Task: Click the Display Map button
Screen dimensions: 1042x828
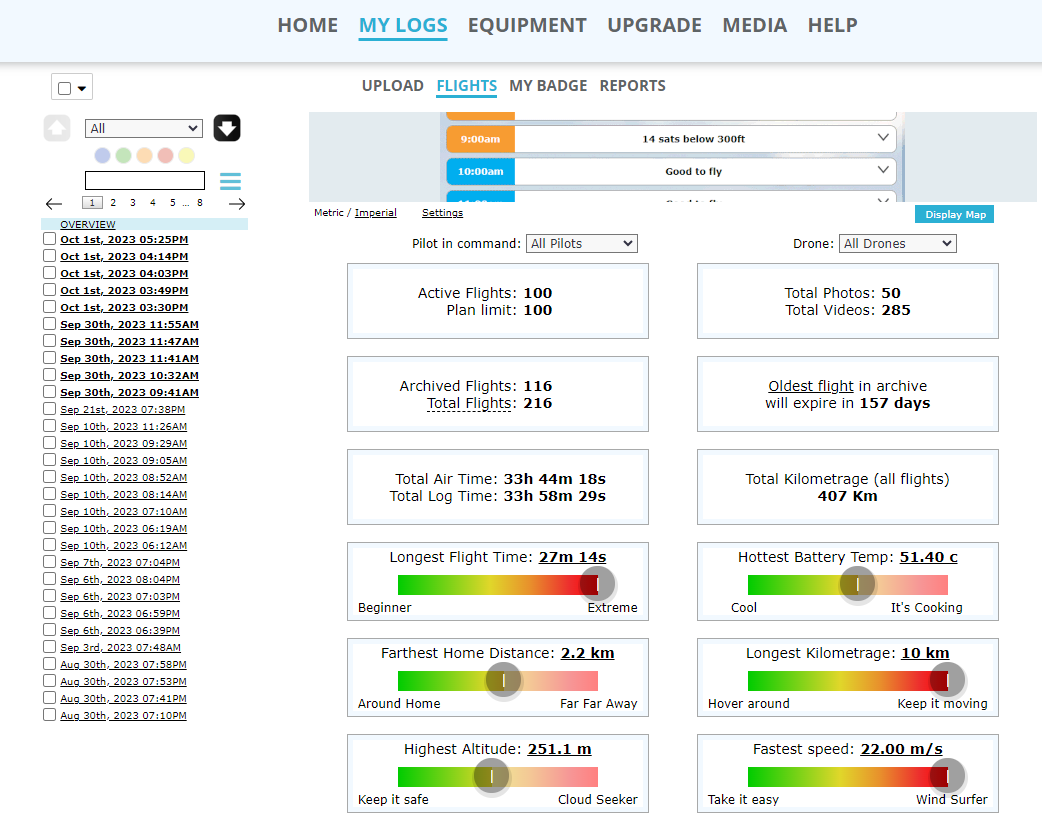Action: click(x=954, y=214)
